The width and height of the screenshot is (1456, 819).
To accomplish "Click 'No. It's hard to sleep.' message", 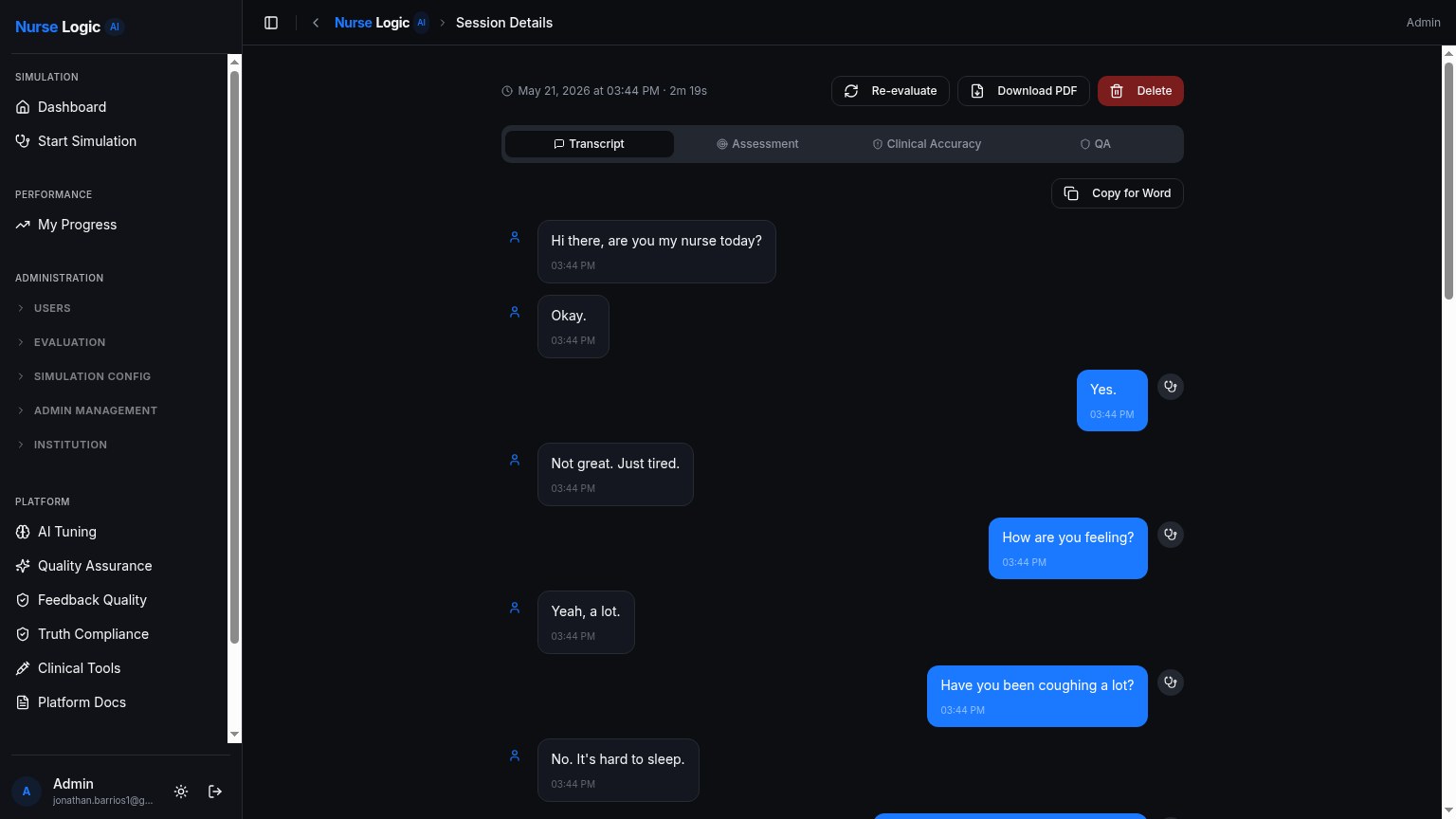I will click(618, 770).
